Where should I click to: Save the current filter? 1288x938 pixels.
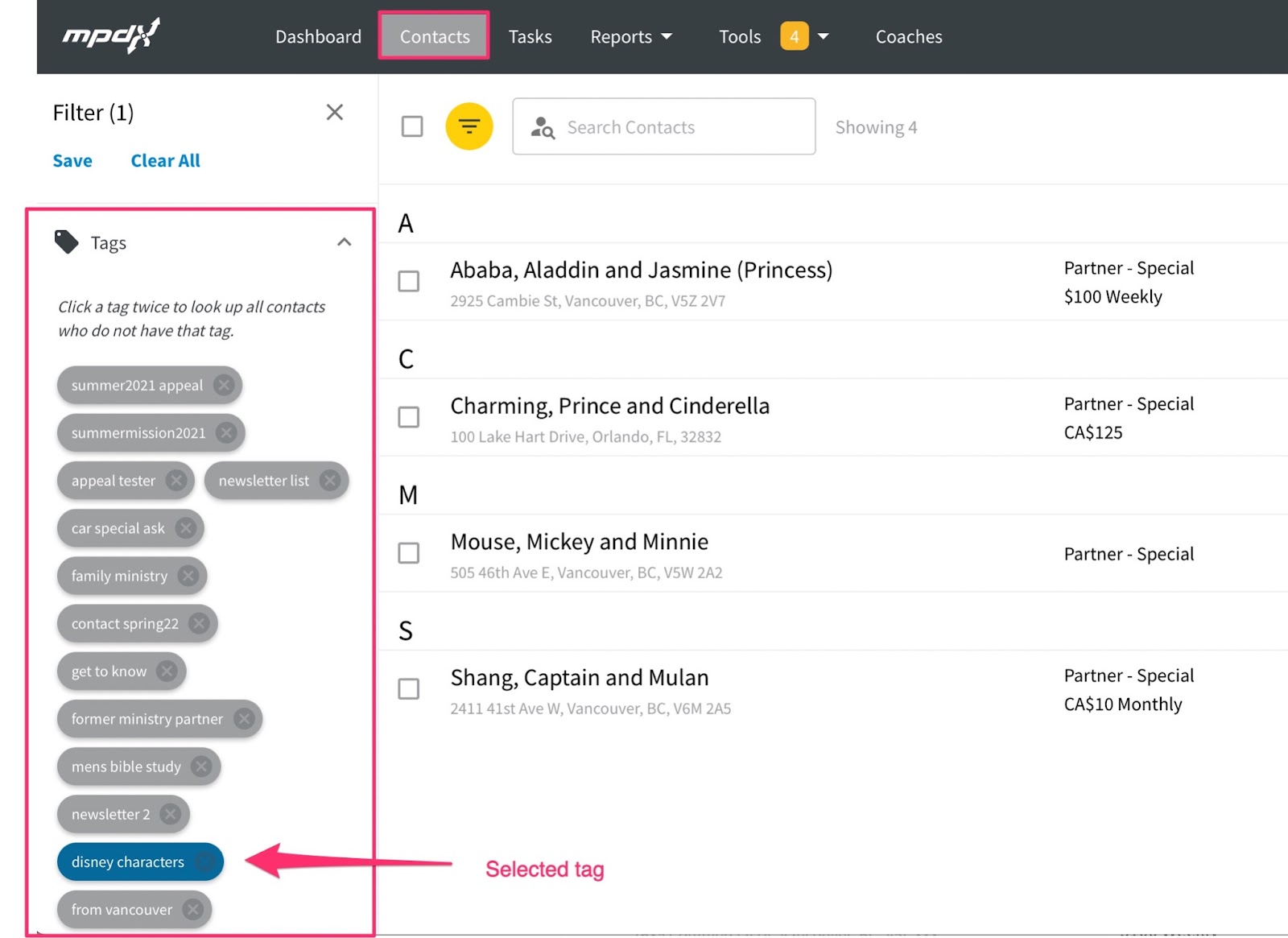72,160
